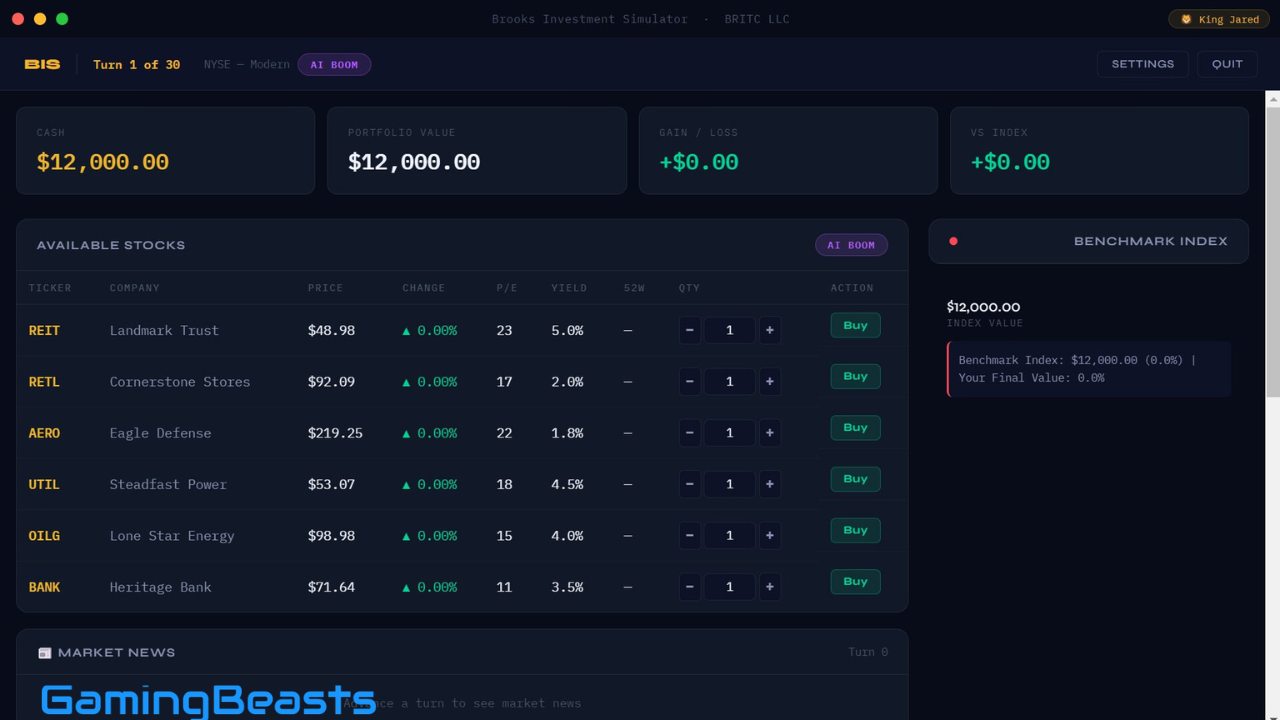Click BANK quantity input field
This screenshot has height=720, width=1280.
[729, 587]
